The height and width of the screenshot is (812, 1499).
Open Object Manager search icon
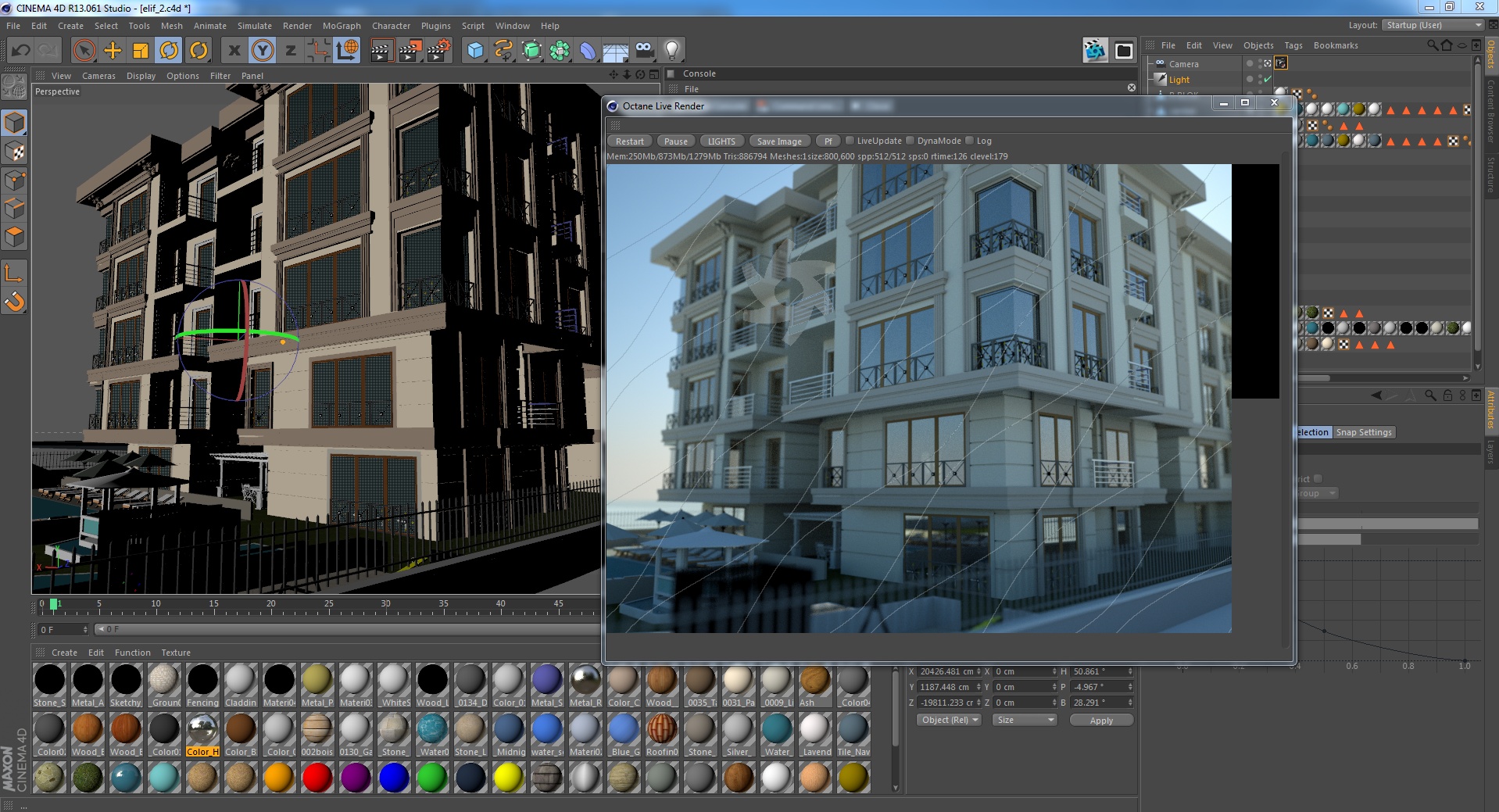[1432, 45]
